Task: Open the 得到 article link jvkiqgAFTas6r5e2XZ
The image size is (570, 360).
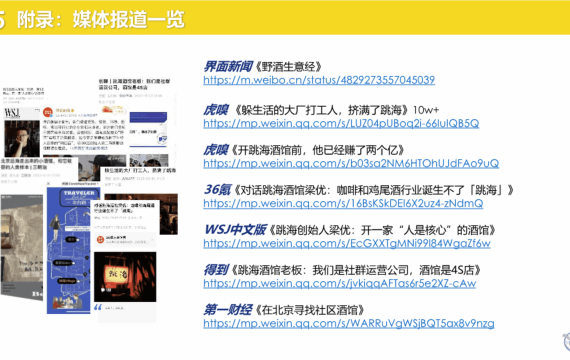Action: click(x=340, y=283)
